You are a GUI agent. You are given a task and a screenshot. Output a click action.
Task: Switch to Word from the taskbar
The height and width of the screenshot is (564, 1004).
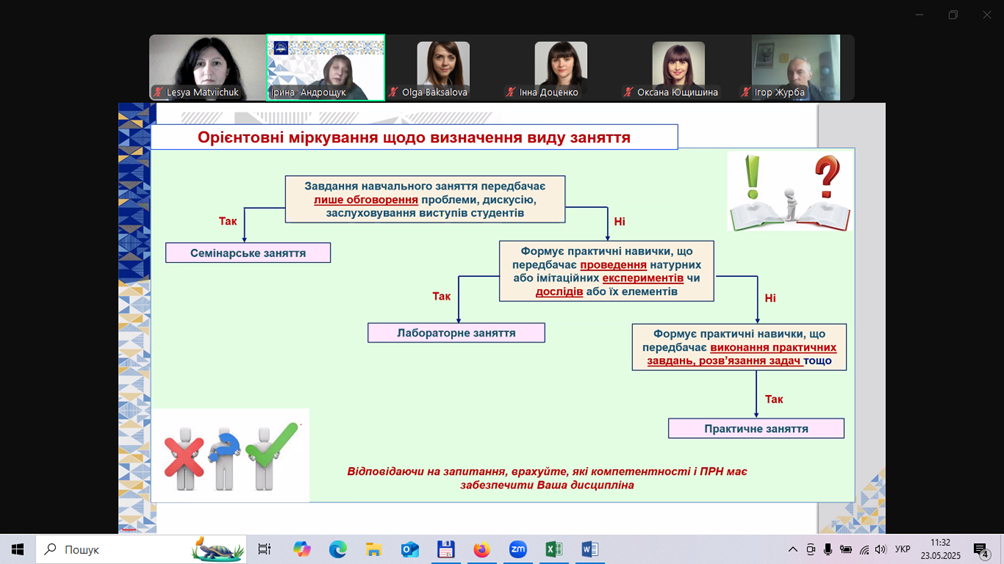[590, 549]
